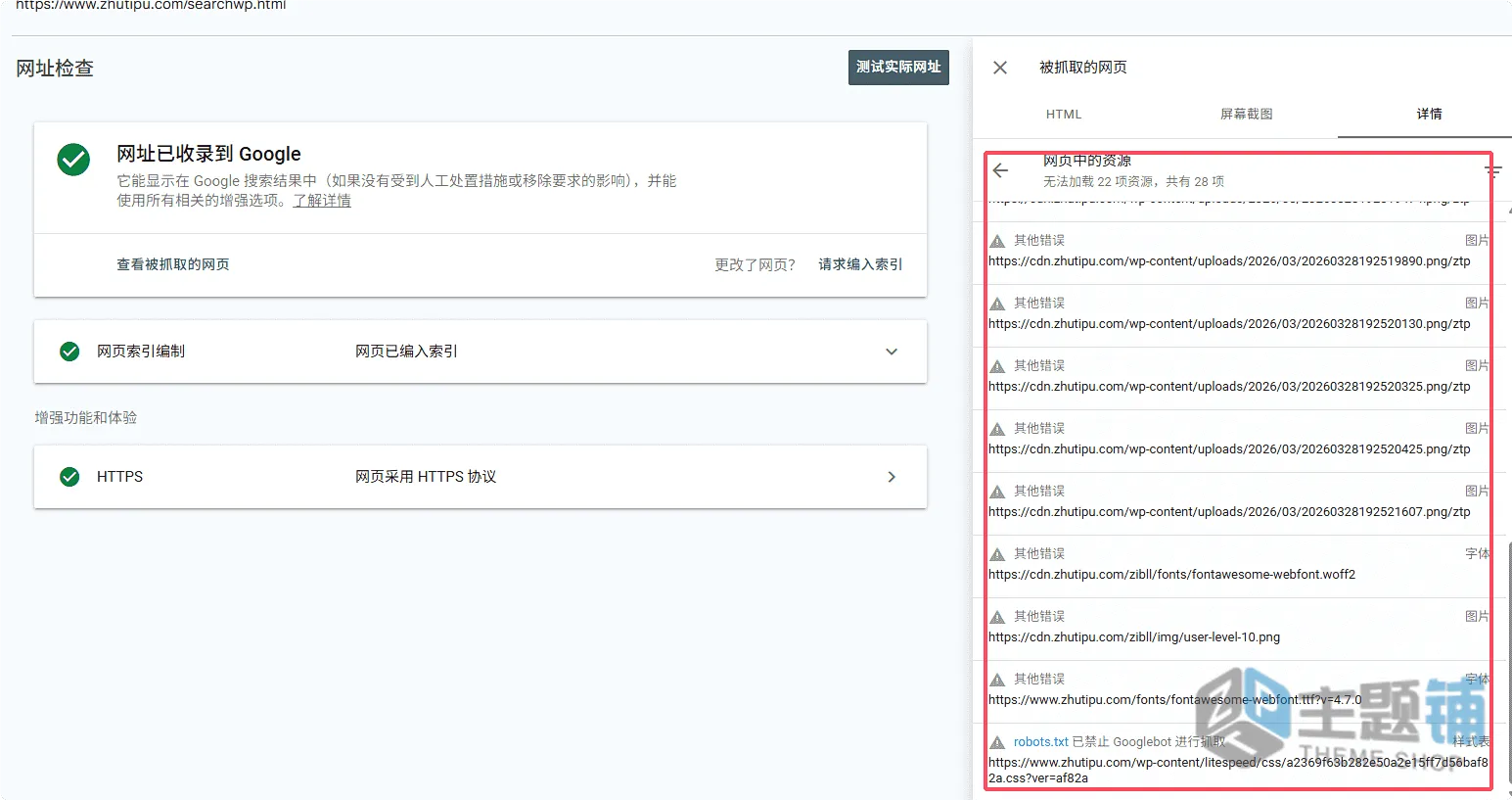Select URL ending 20260328192520130.png/ztp
Image resolution: width=1512 pixels, height=800 pixels.
coord(1229,324)
